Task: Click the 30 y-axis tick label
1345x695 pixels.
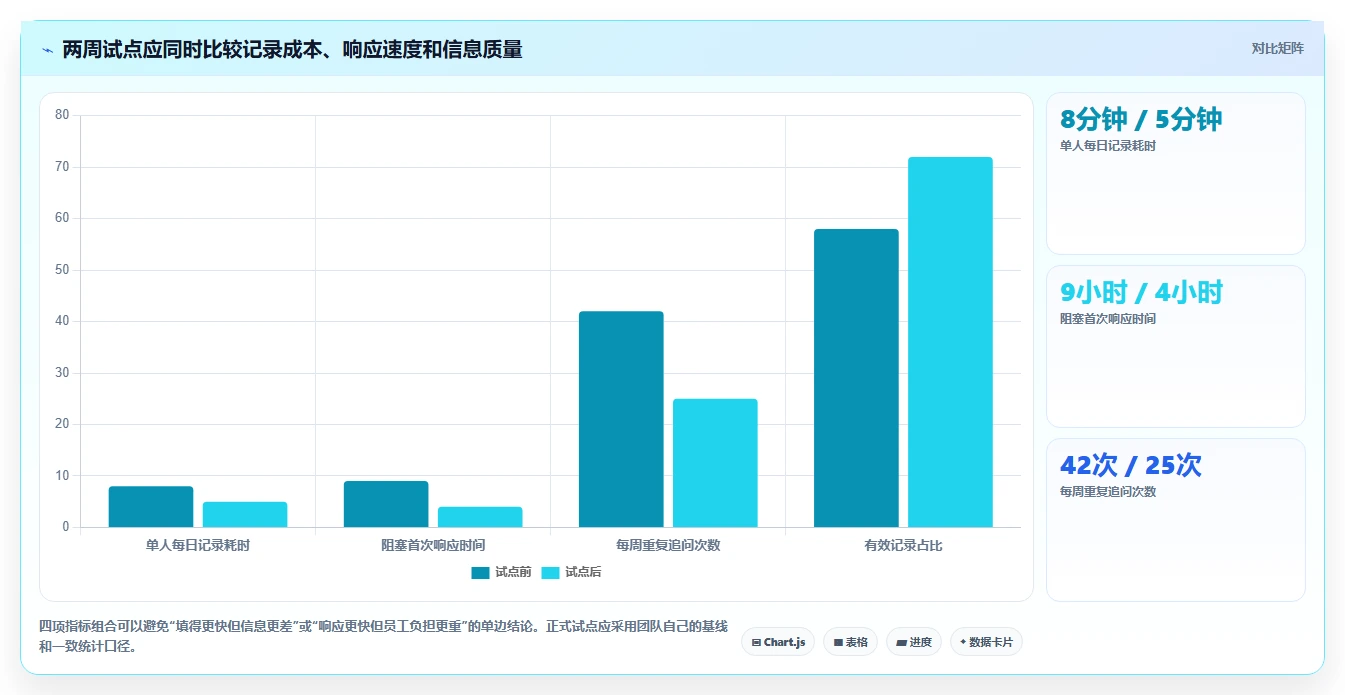Action: pyautogui.click(x=62, y=373)
